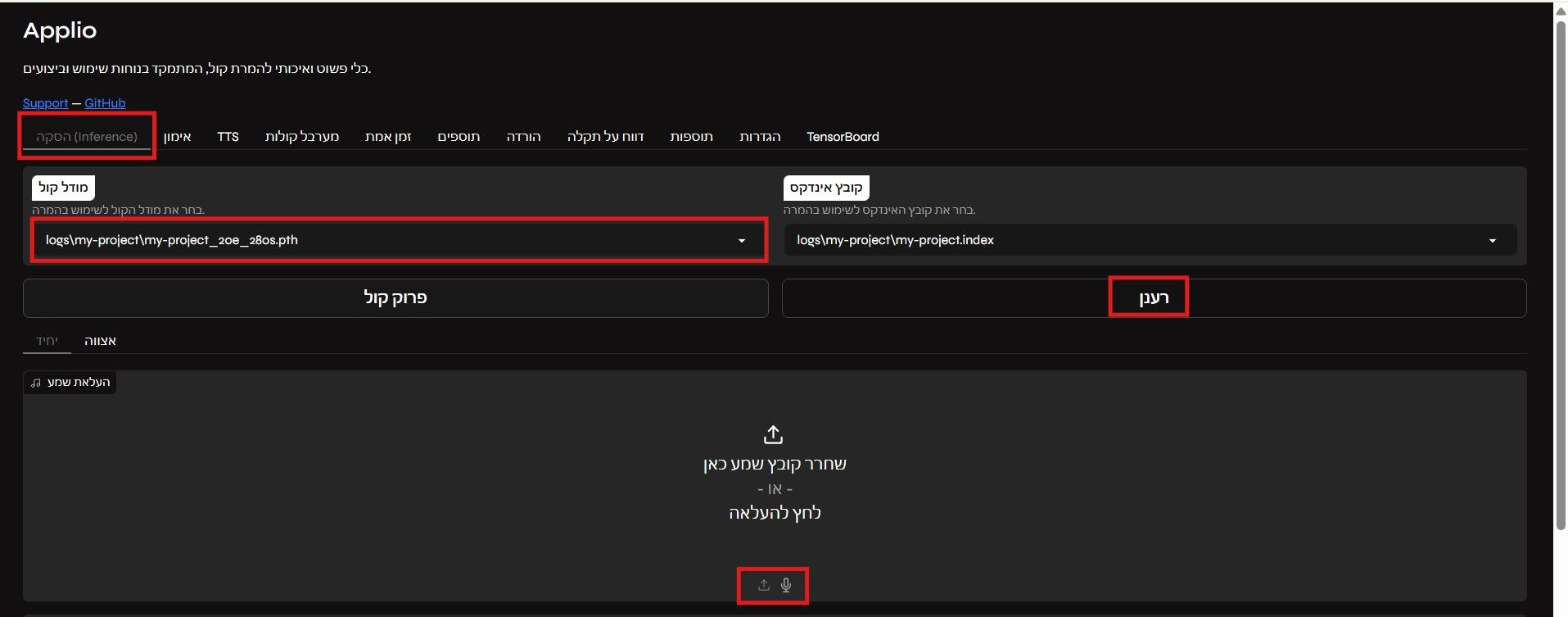Go to the TTS tab
The height and width of the screenshot is (617, 1568).
pyautogui.click(x=228, y=137)
